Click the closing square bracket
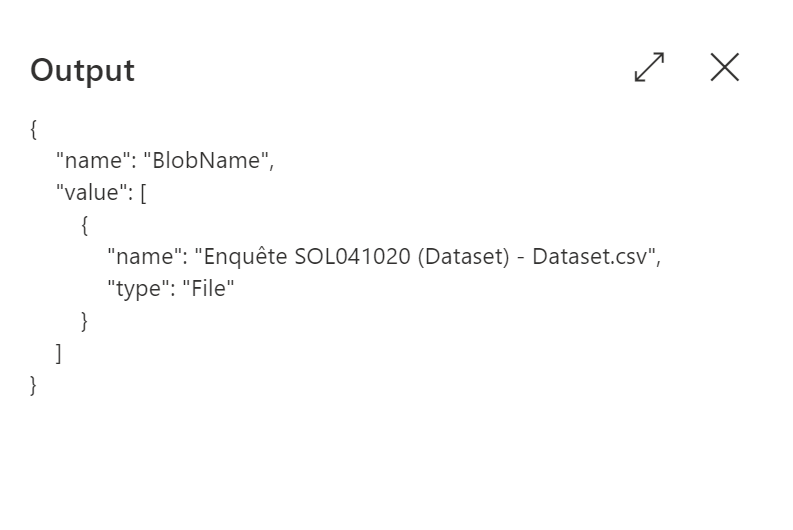 tap(59, 352)
